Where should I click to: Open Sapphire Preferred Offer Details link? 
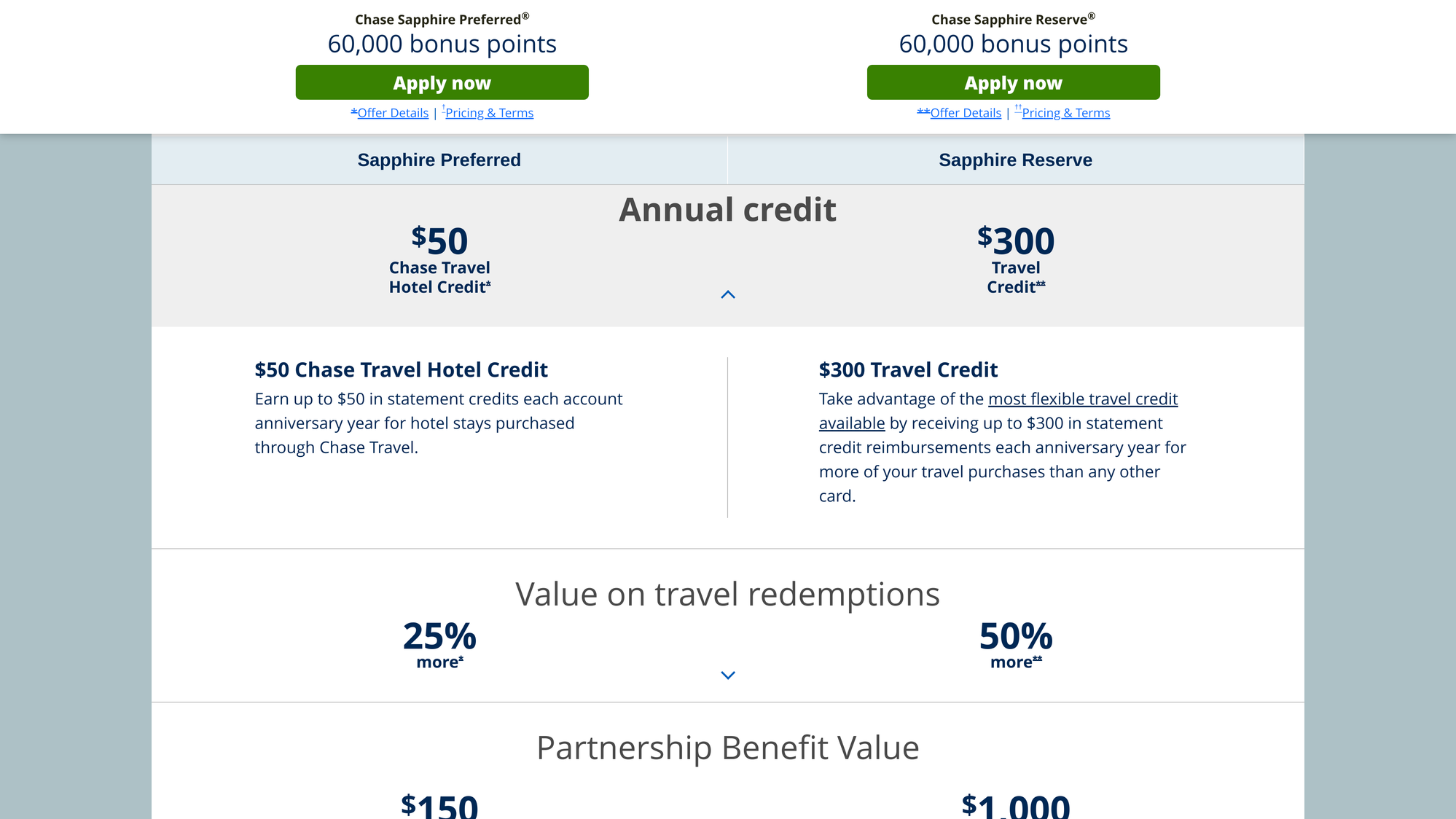[392, 113]
